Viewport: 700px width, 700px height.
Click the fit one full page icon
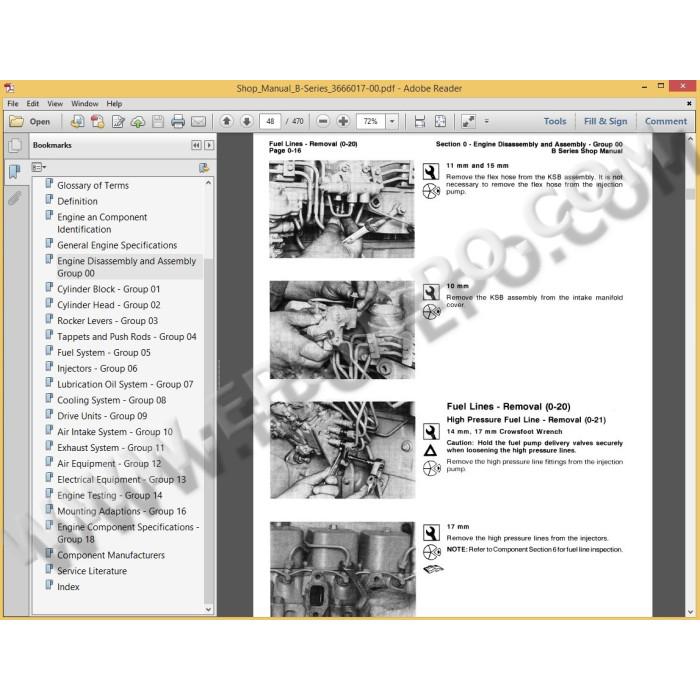click(440, 121)
